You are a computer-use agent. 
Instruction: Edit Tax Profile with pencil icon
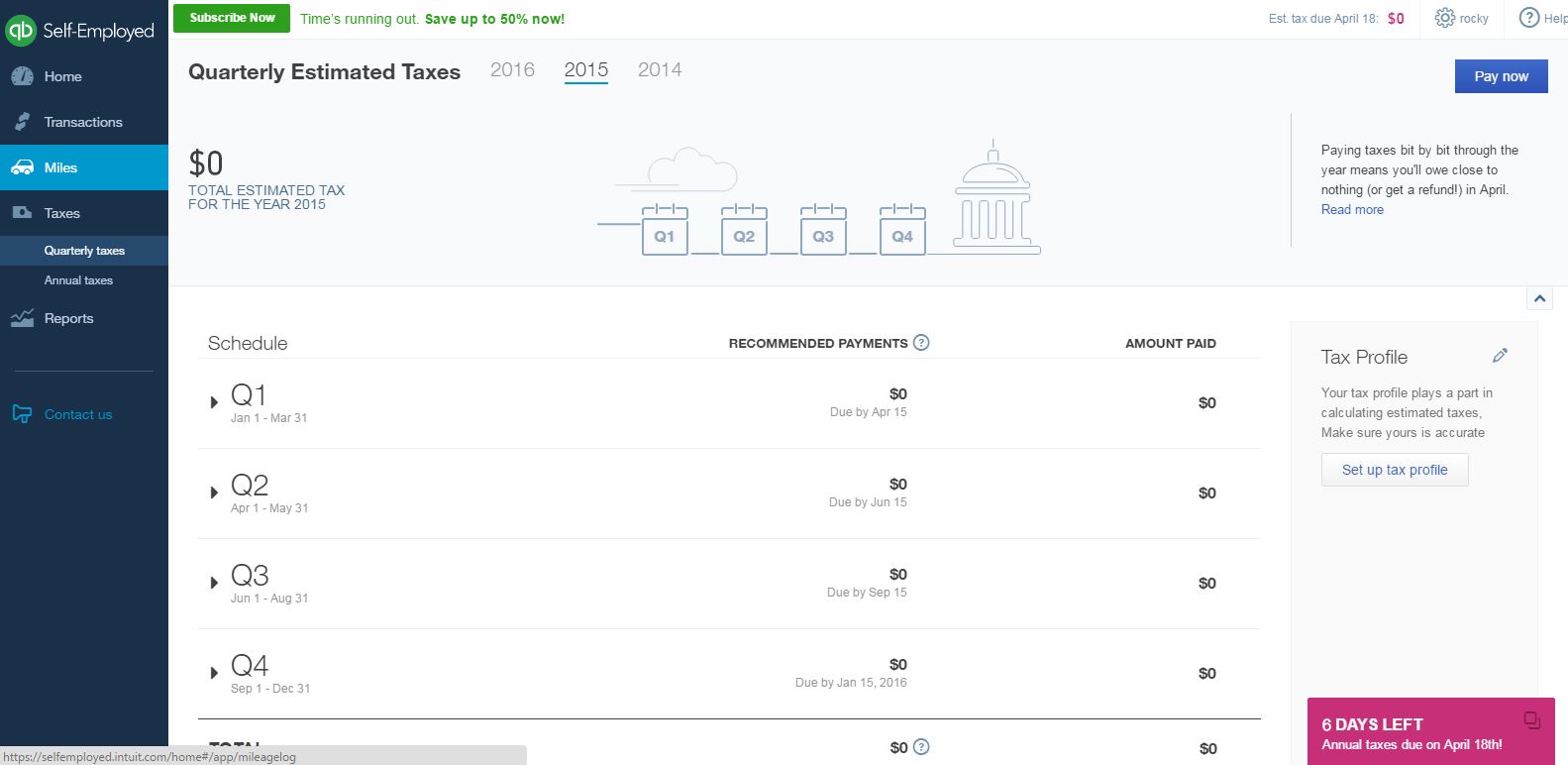(x=1500, y=356)
